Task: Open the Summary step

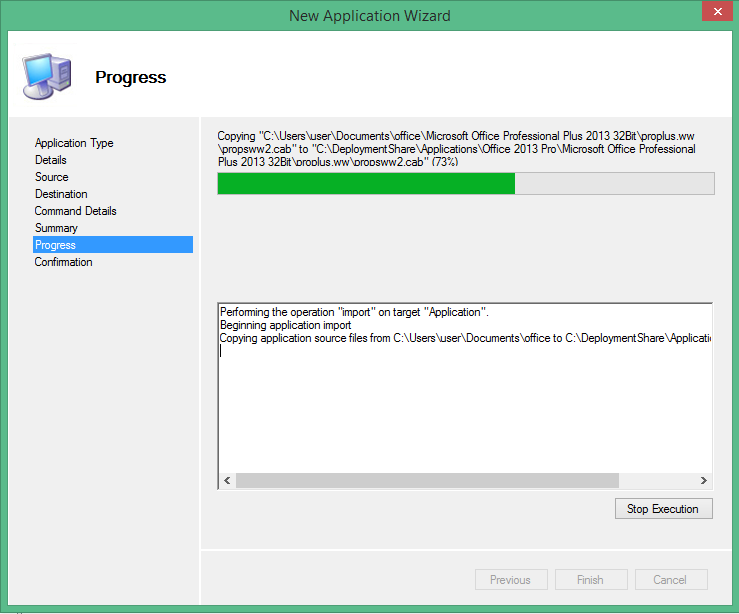Action: pos(56,228)
